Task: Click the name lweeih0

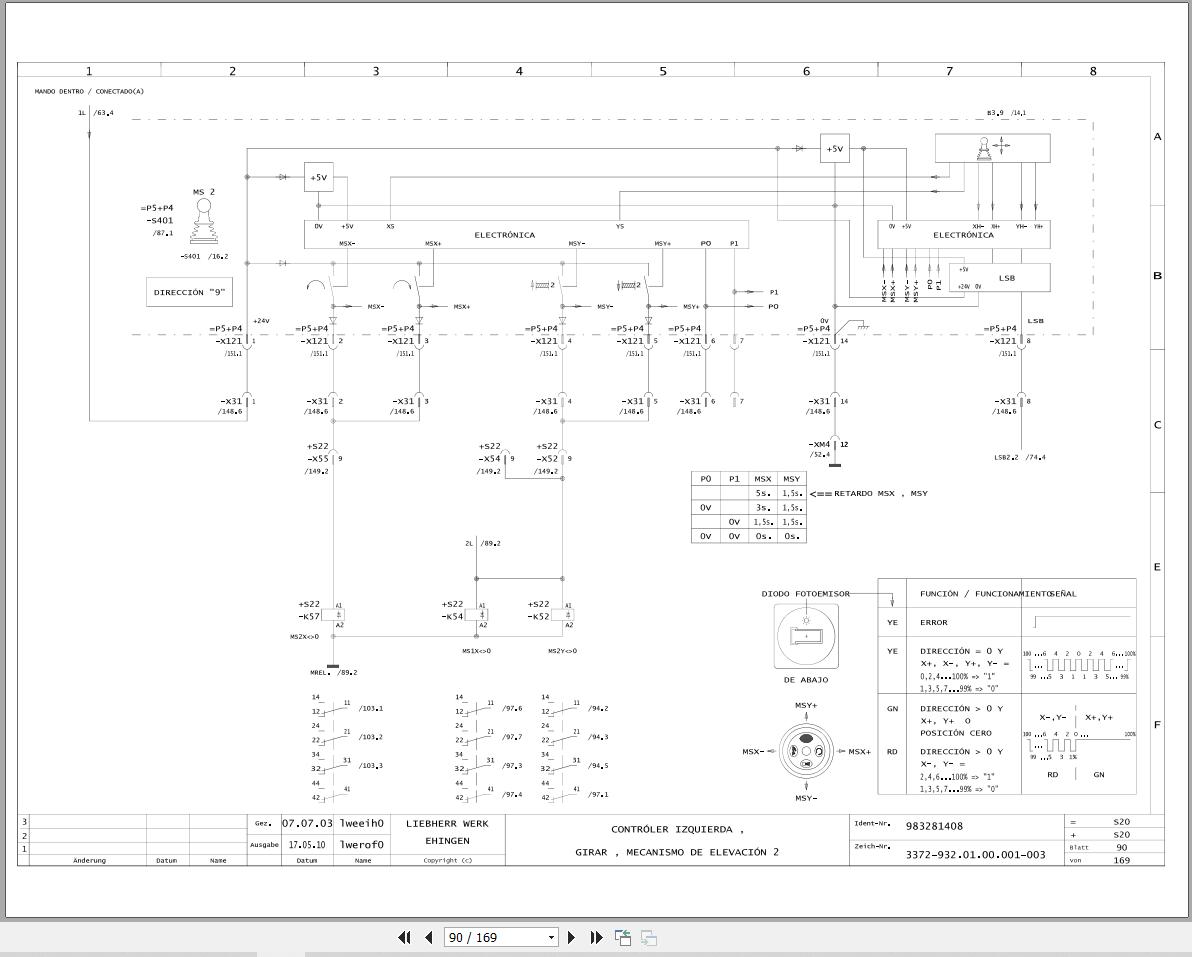Action: pos(362,823)
